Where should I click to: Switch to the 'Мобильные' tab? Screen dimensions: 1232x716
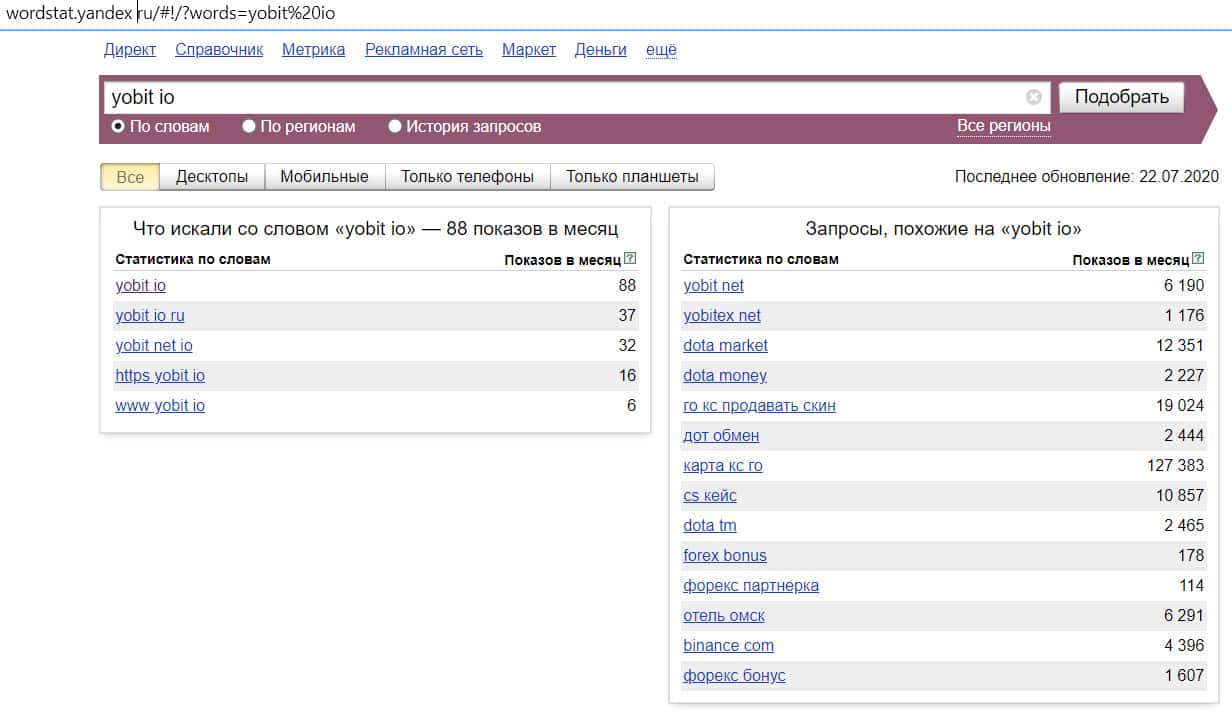click(324, 177)
